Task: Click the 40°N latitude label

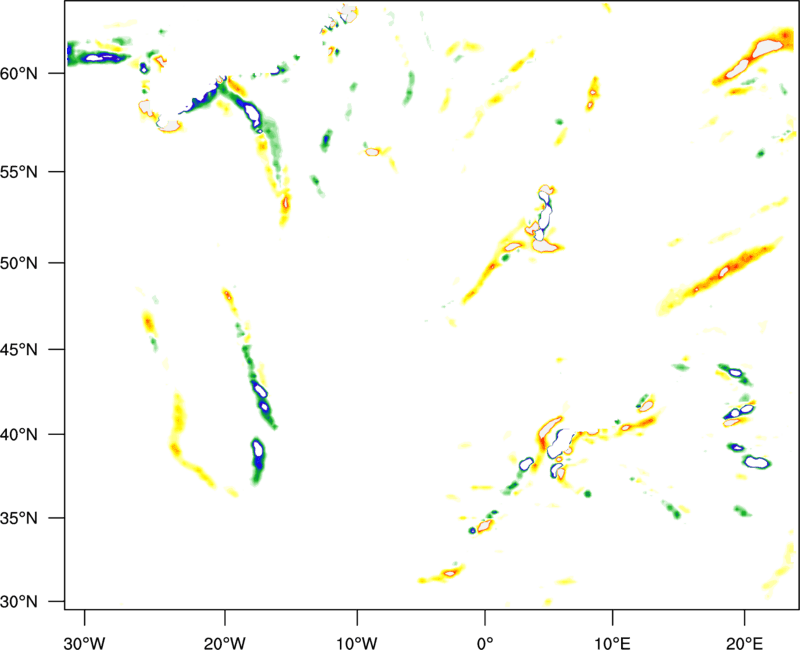Action: 19,435
